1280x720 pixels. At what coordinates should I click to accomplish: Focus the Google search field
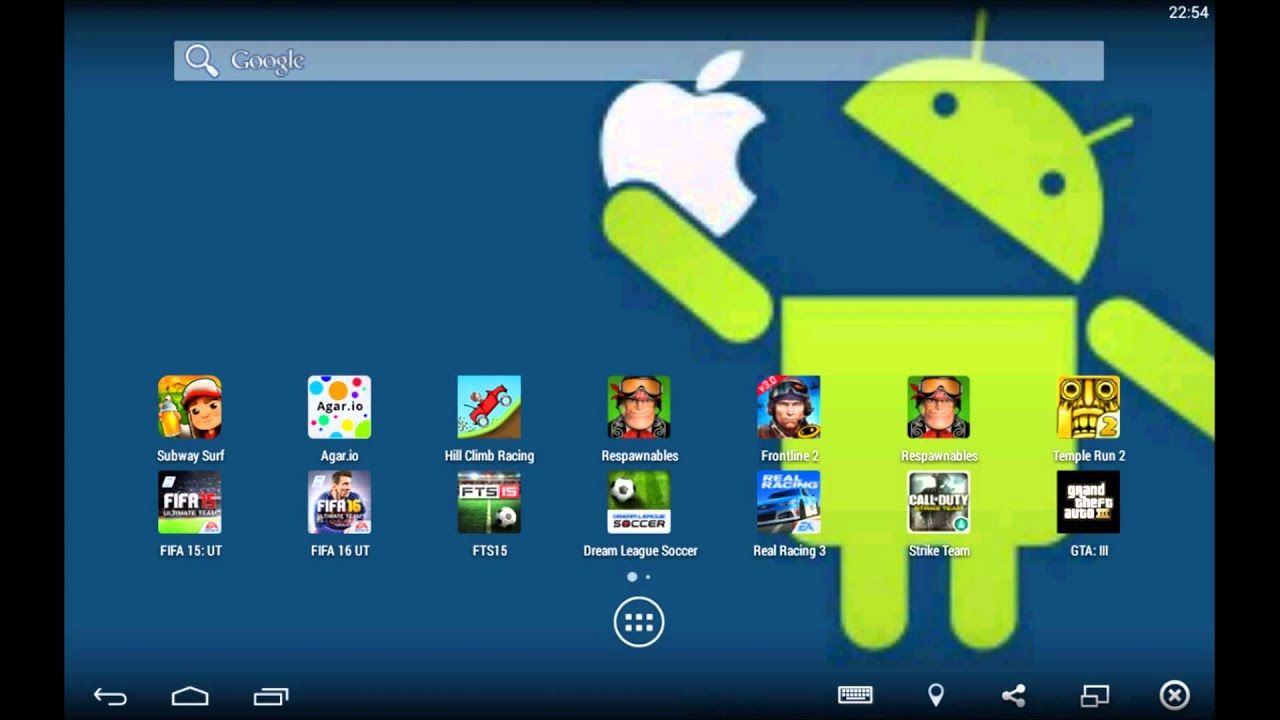pos(639,61)
